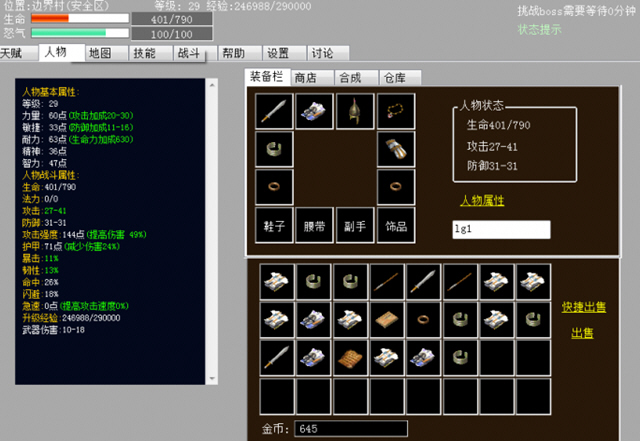Select the ring item in the inventory grid

point(425,319)
